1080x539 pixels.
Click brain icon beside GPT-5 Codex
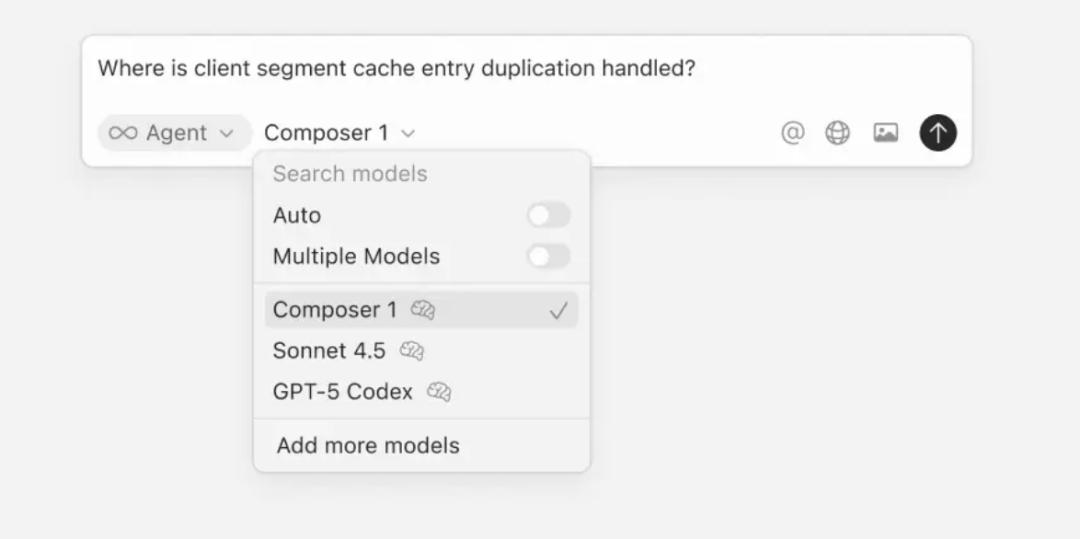point(439,392)
